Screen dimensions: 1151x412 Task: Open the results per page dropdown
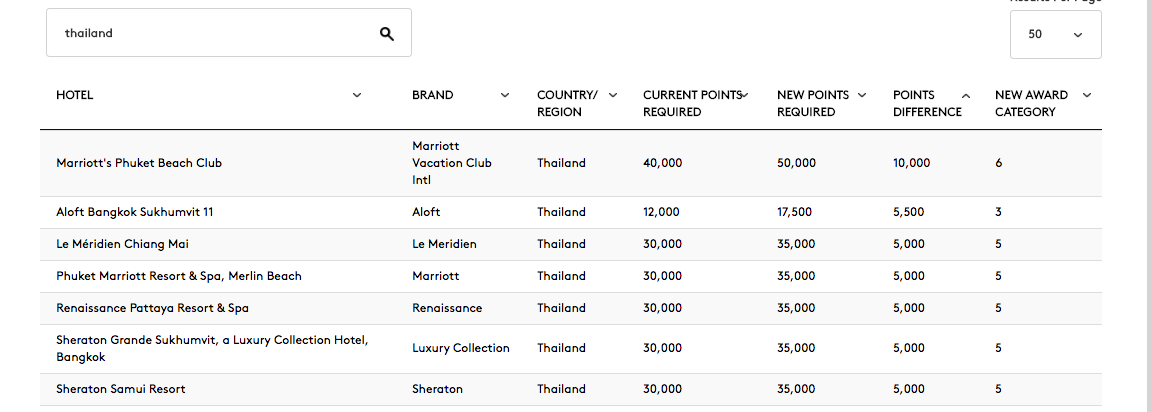[1056, 35]
